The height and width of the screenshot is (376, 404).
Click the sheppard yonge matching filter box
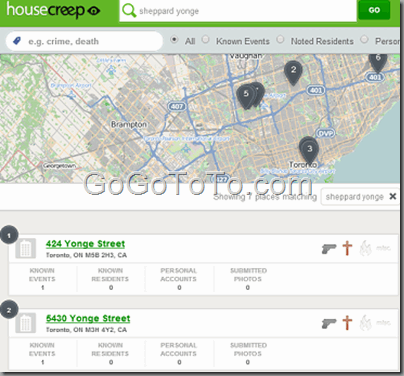pyautogui.click(x=360, y=197)
